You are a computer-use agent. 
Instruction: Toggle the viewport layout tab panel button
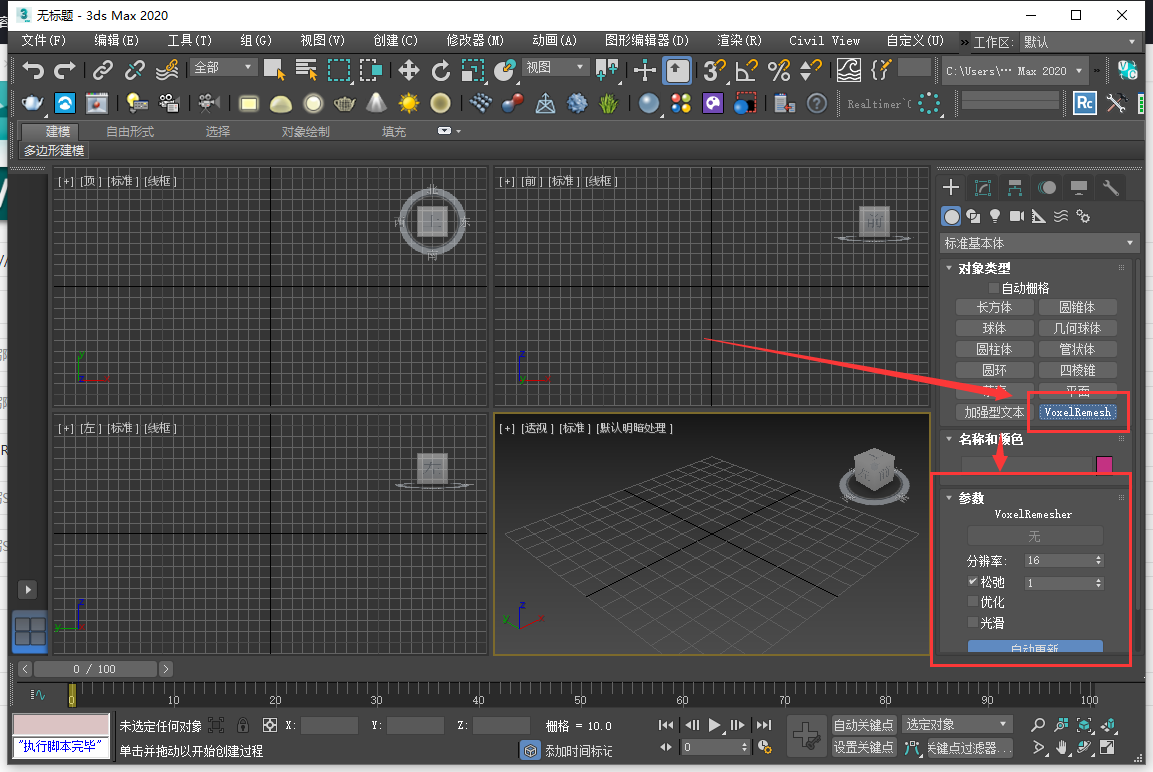(x=30, y=632)
